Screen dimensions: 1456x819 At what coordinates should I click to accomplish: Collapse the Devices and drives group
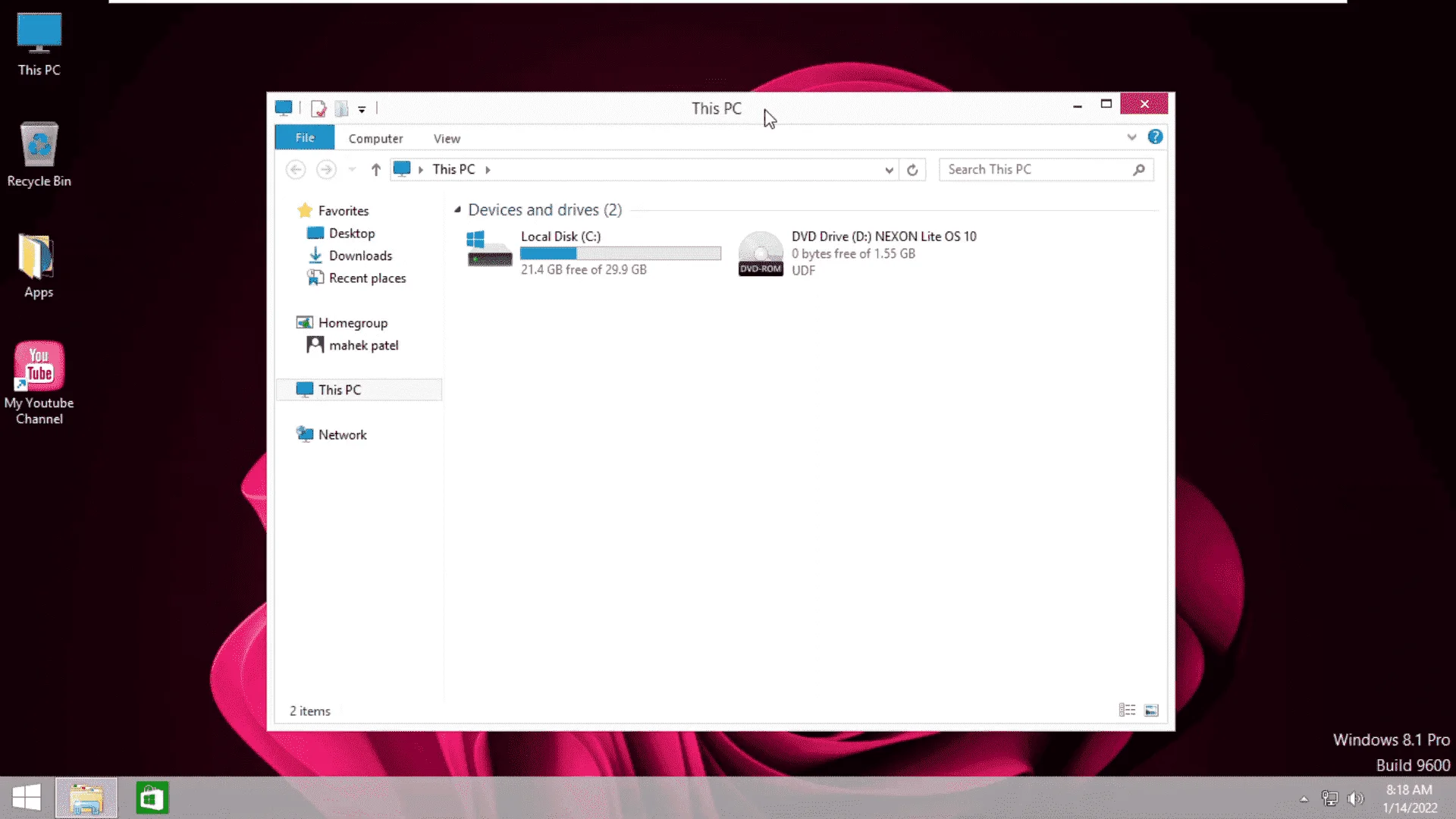point(457,209)
